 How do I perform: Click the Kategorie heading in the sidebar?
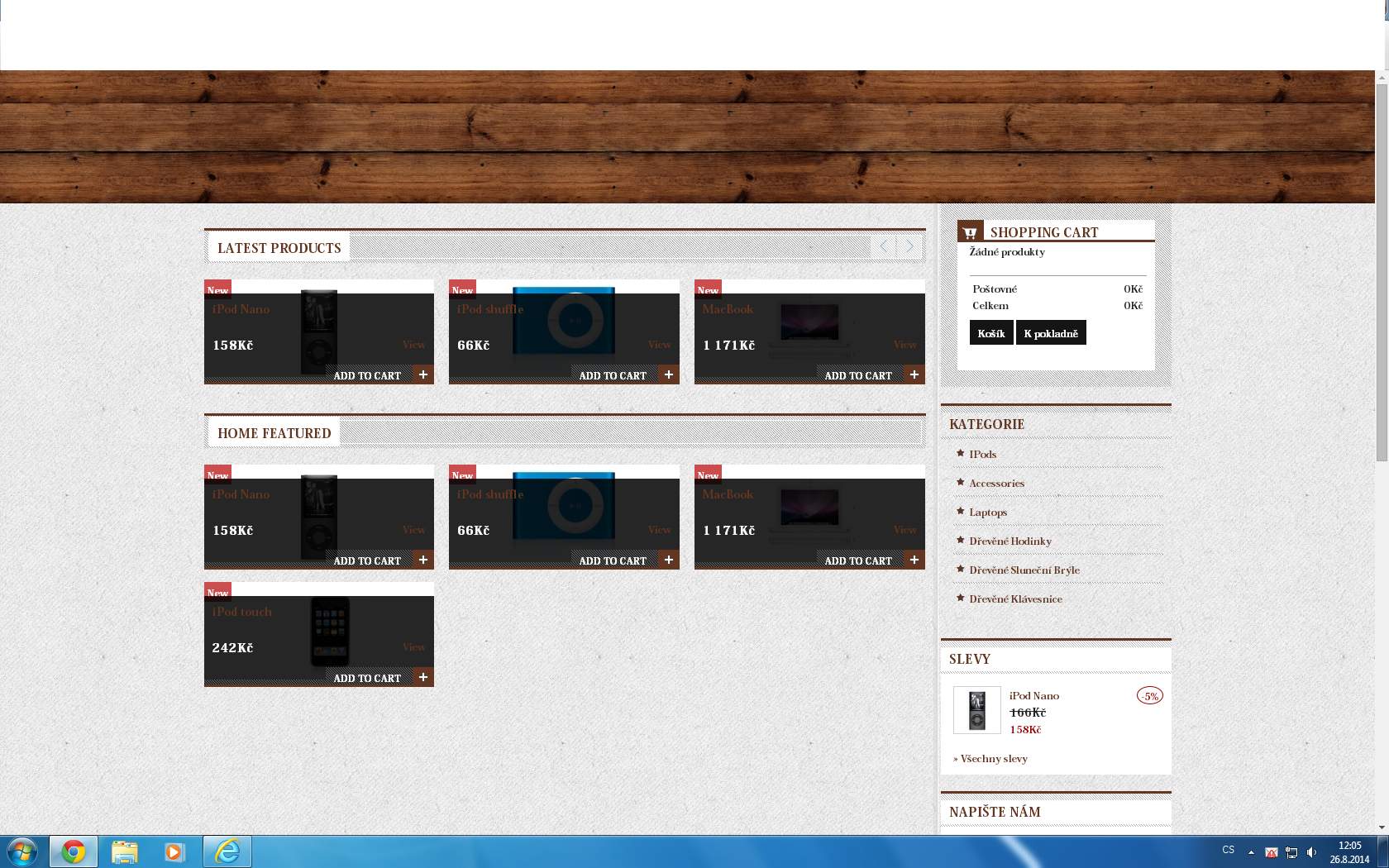986,424
